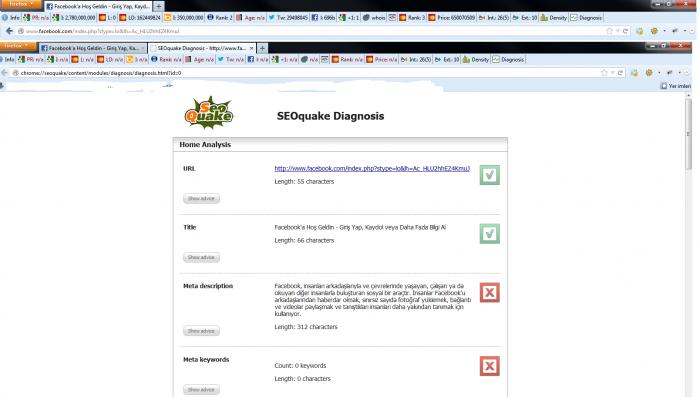Click Facebook likes n/a in front window toolbar

(x=258, y=59)
